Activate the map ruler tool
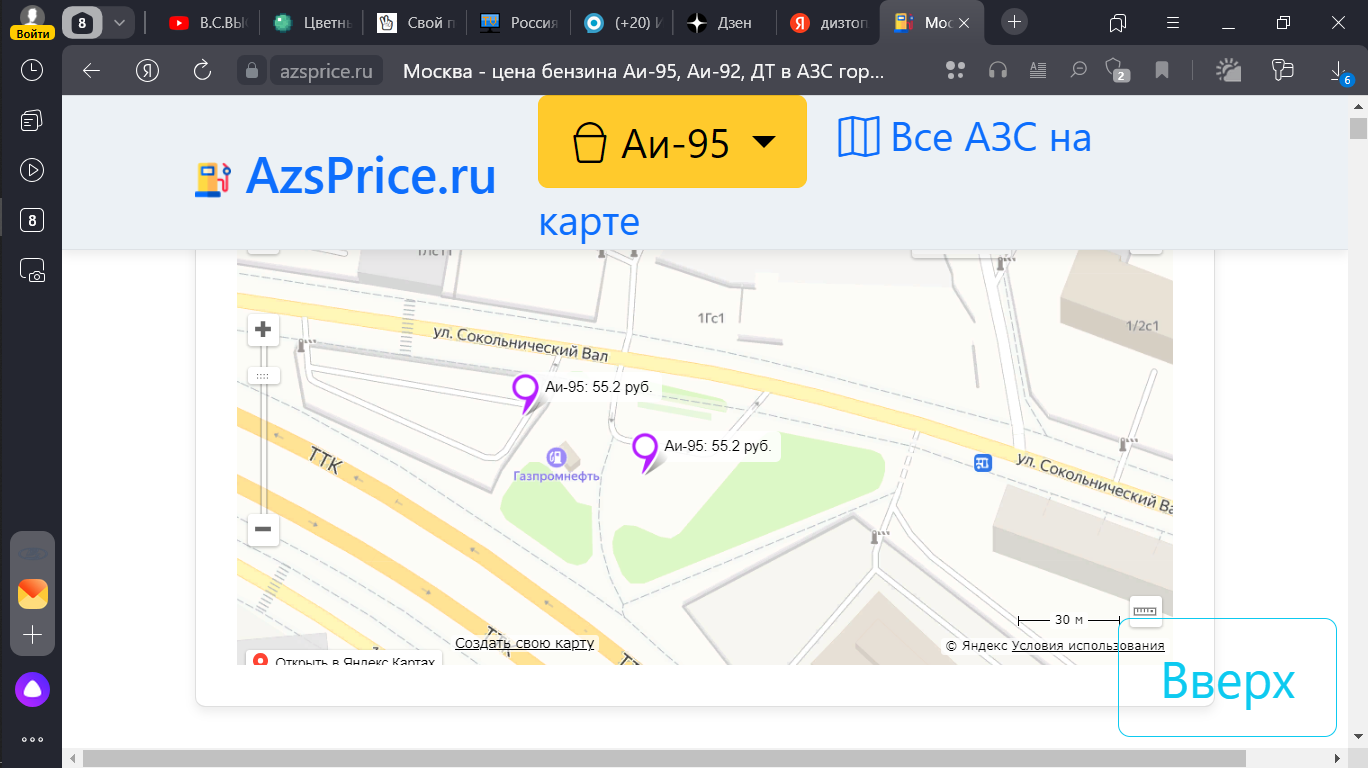Screen dimensions: 1368x768 (1145, 609)
